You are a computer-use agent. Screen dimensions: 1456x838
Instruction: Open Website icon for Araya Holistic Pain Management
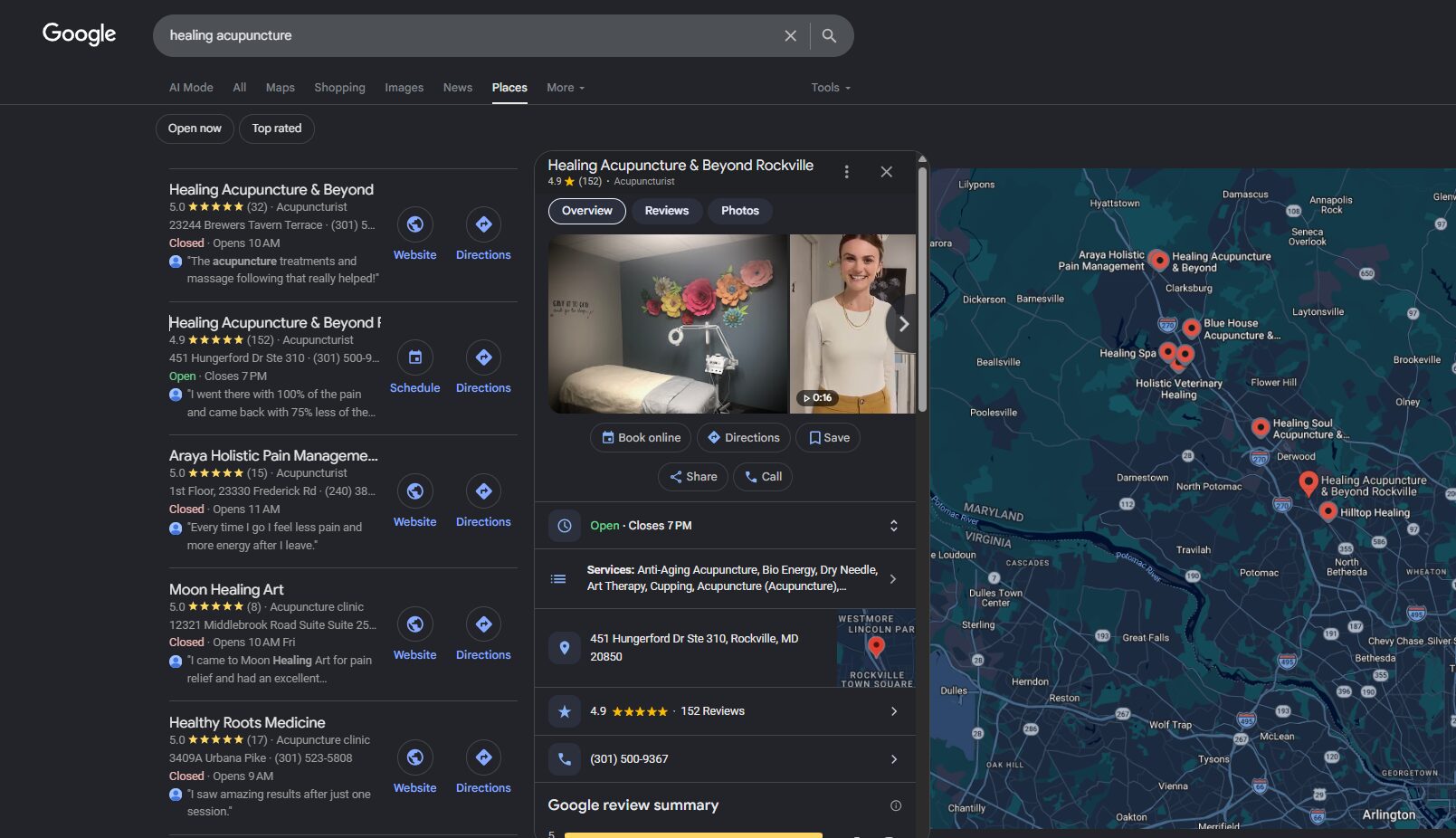pyautogui.click(x=414, y=491)
